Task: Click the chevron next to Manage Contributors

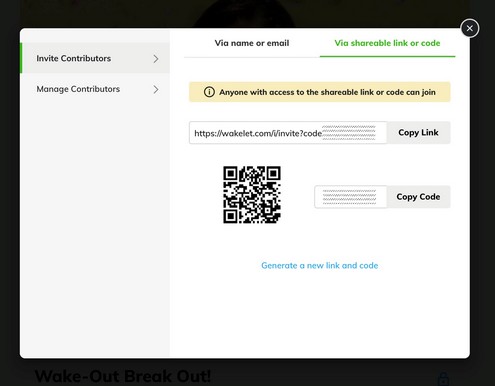Action: point(156,89)
